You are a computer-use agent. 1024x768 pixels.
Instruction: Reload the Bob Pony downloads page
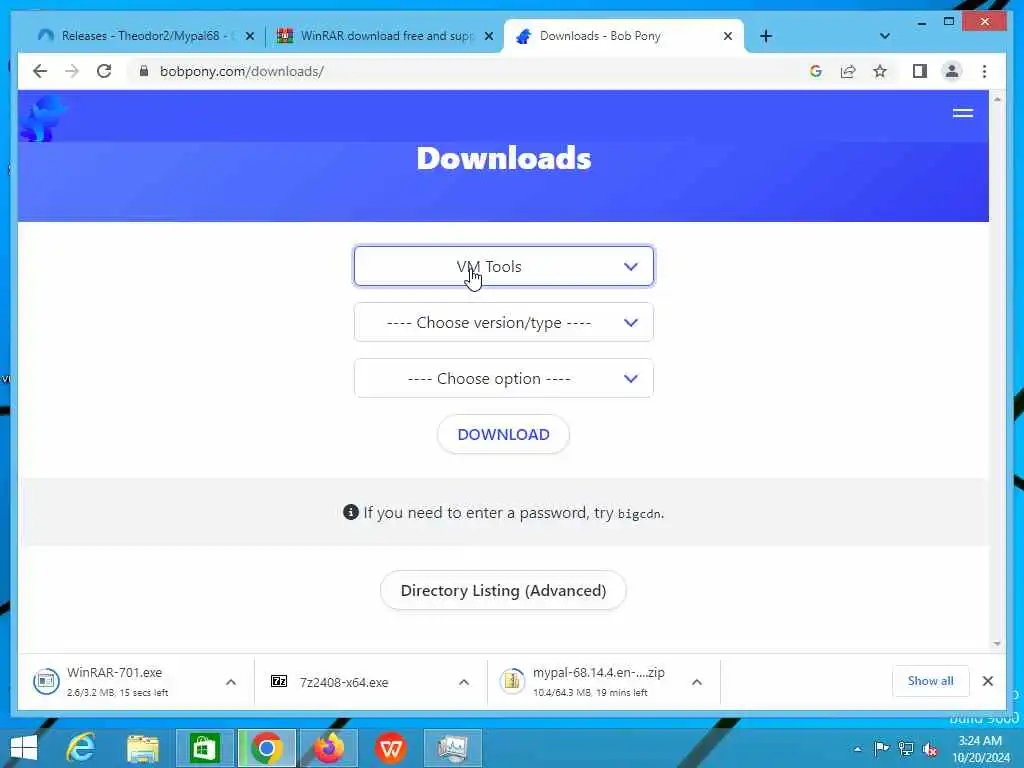tap(104, 71)
